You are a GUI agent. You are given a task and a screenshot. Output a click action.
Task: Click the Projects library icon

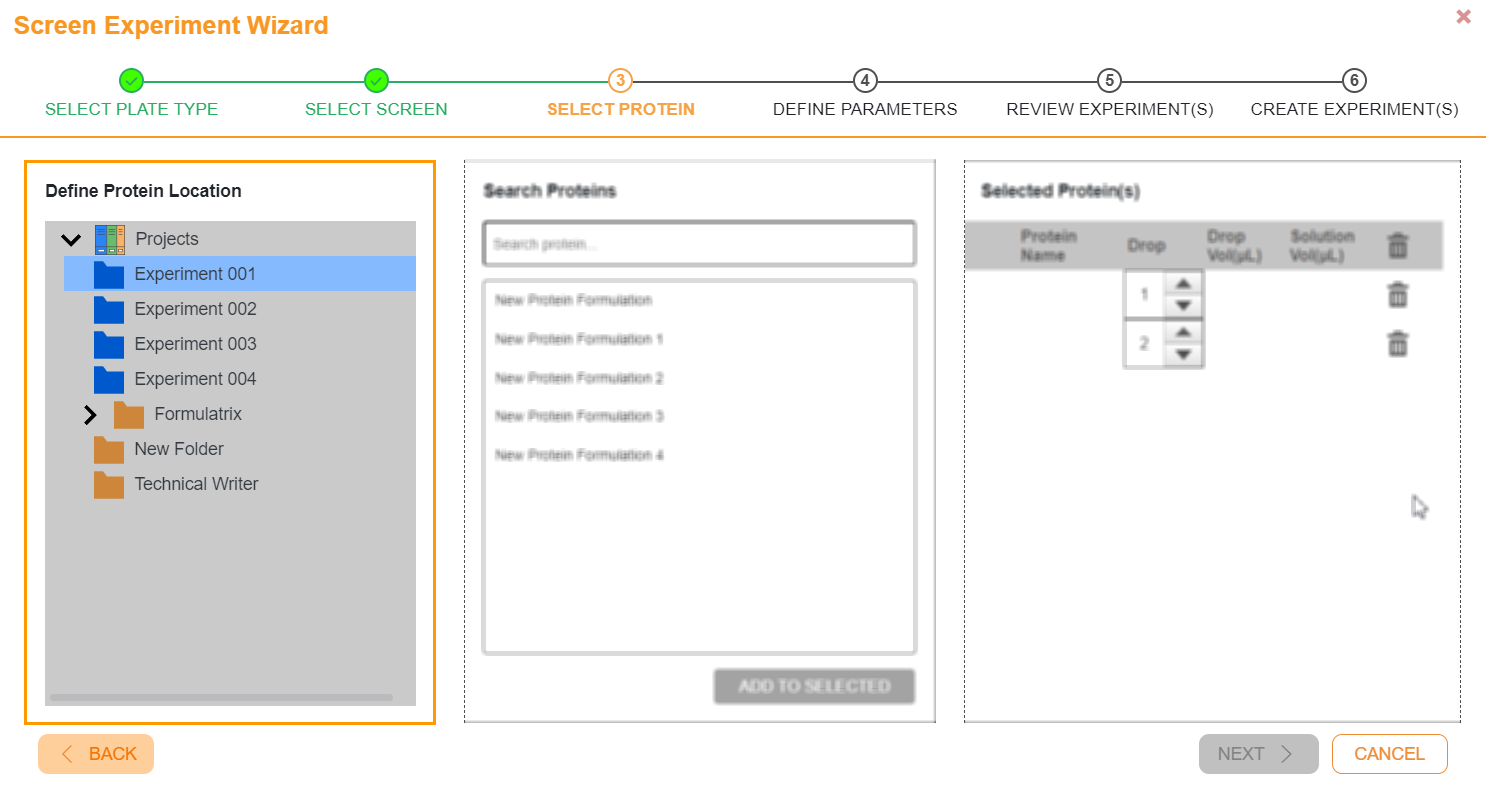110,239
